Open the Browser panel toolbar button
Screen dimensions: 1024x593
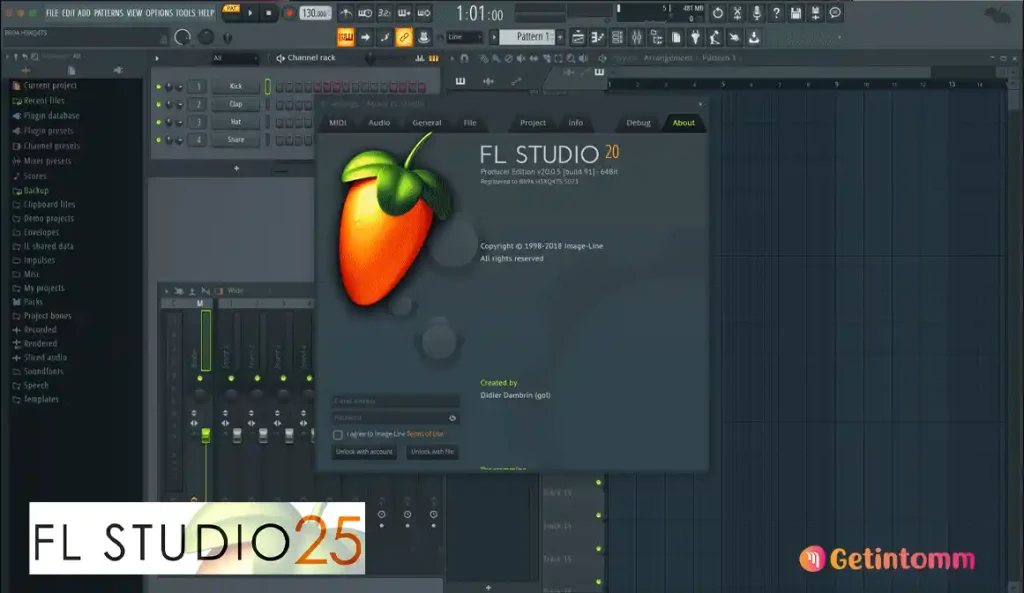[656, 37]
